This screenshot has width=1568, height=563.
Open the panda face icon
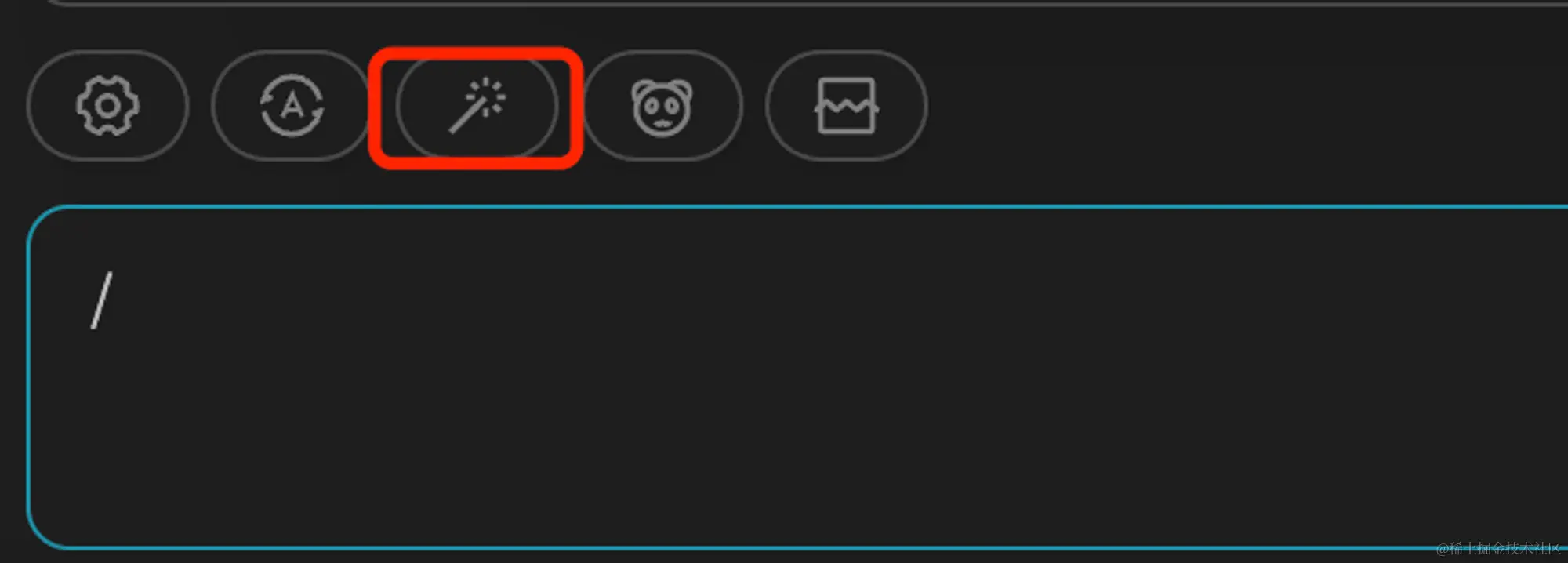click(x=662, y=107)
